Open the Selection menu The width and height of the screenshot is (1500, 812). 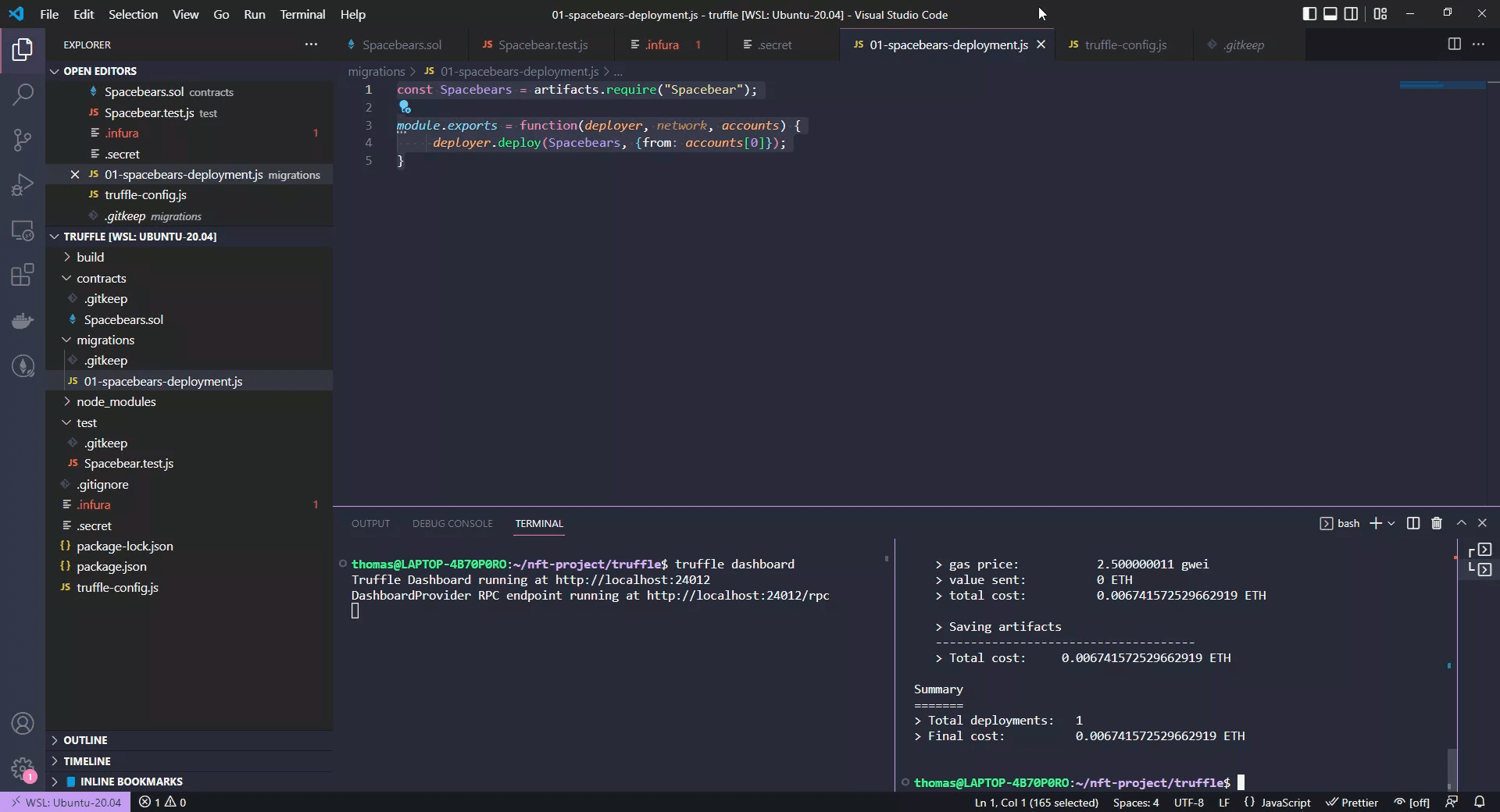(133, 14)
